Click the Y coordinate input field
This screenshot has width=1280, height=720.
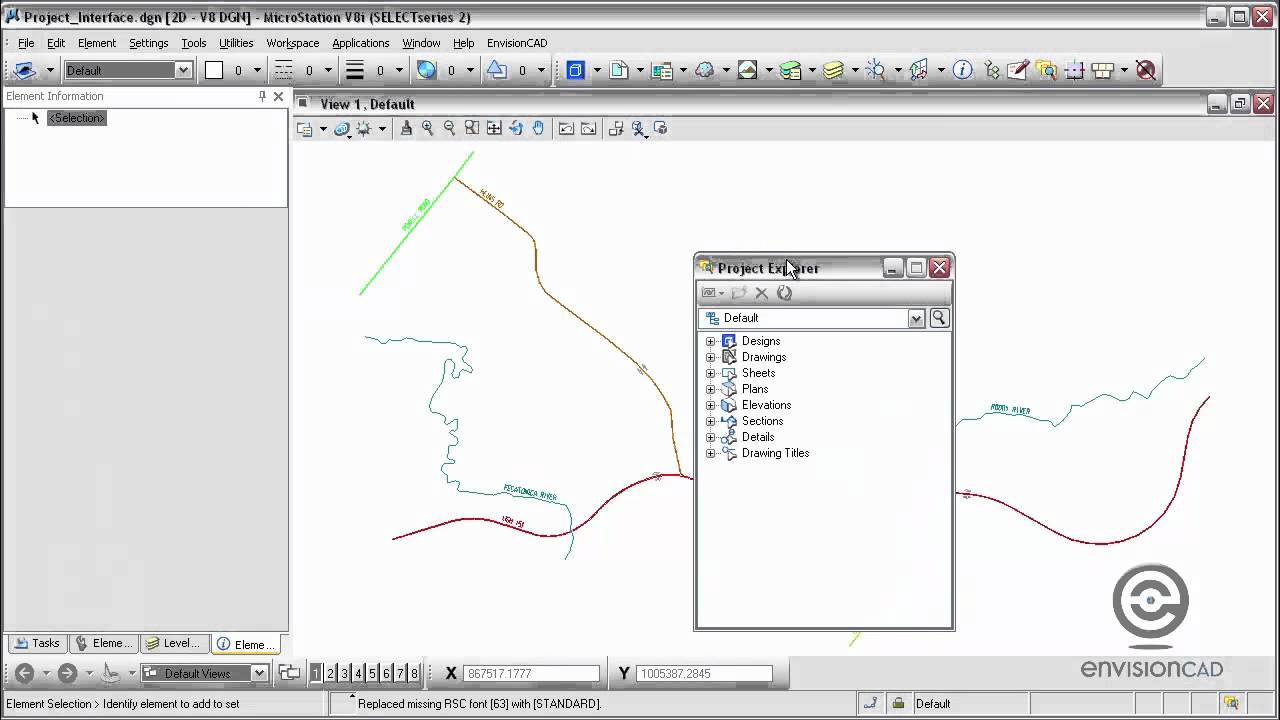[x=704, y=674]
